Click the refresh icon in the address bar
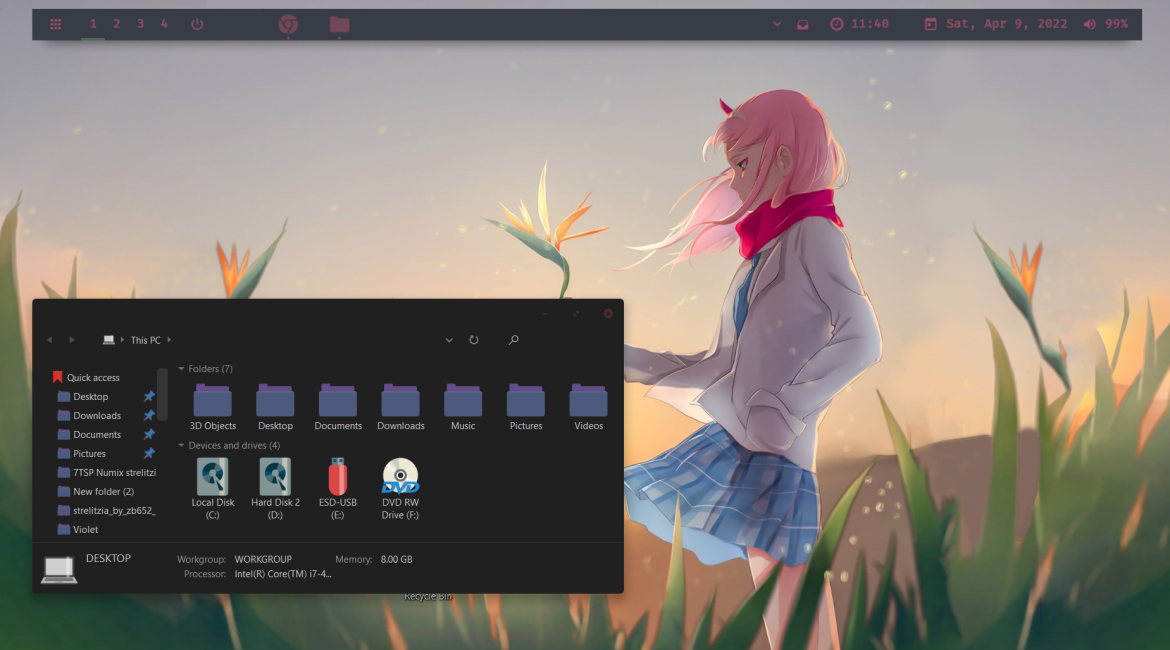Viewport: 1170px width, 650px height. click(474, 340)
